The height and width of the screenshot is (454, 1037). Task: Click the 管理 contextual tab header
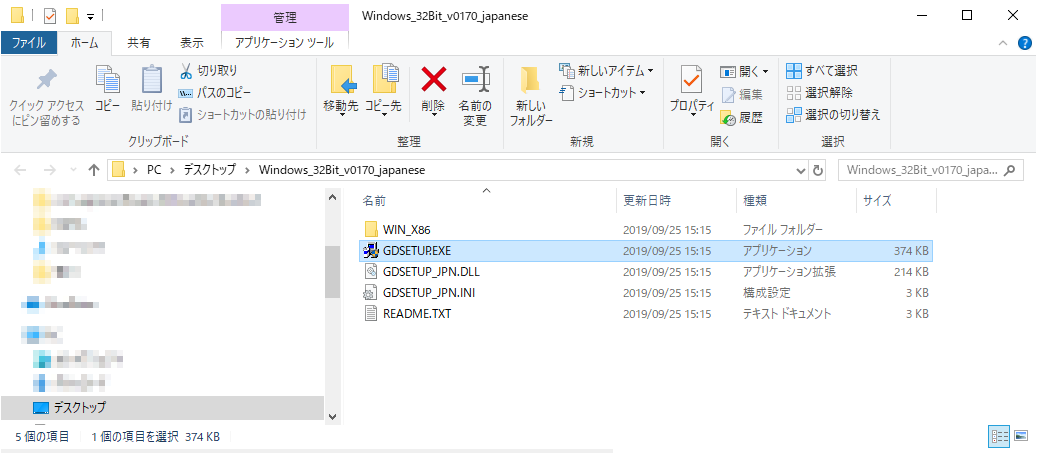(x=284, y=17)
